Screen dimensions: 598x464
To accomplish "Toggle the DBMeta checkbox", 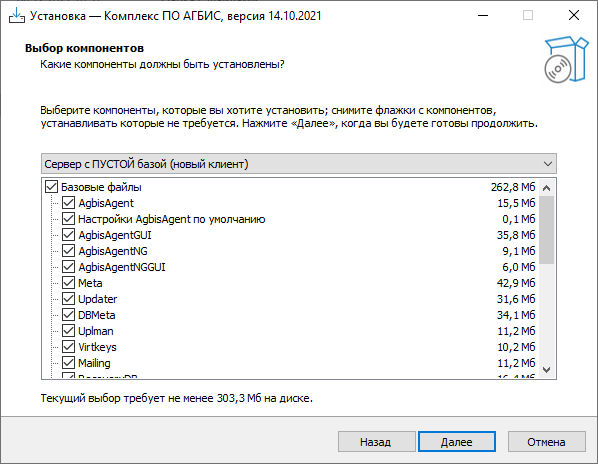I will tap(68, 315).
